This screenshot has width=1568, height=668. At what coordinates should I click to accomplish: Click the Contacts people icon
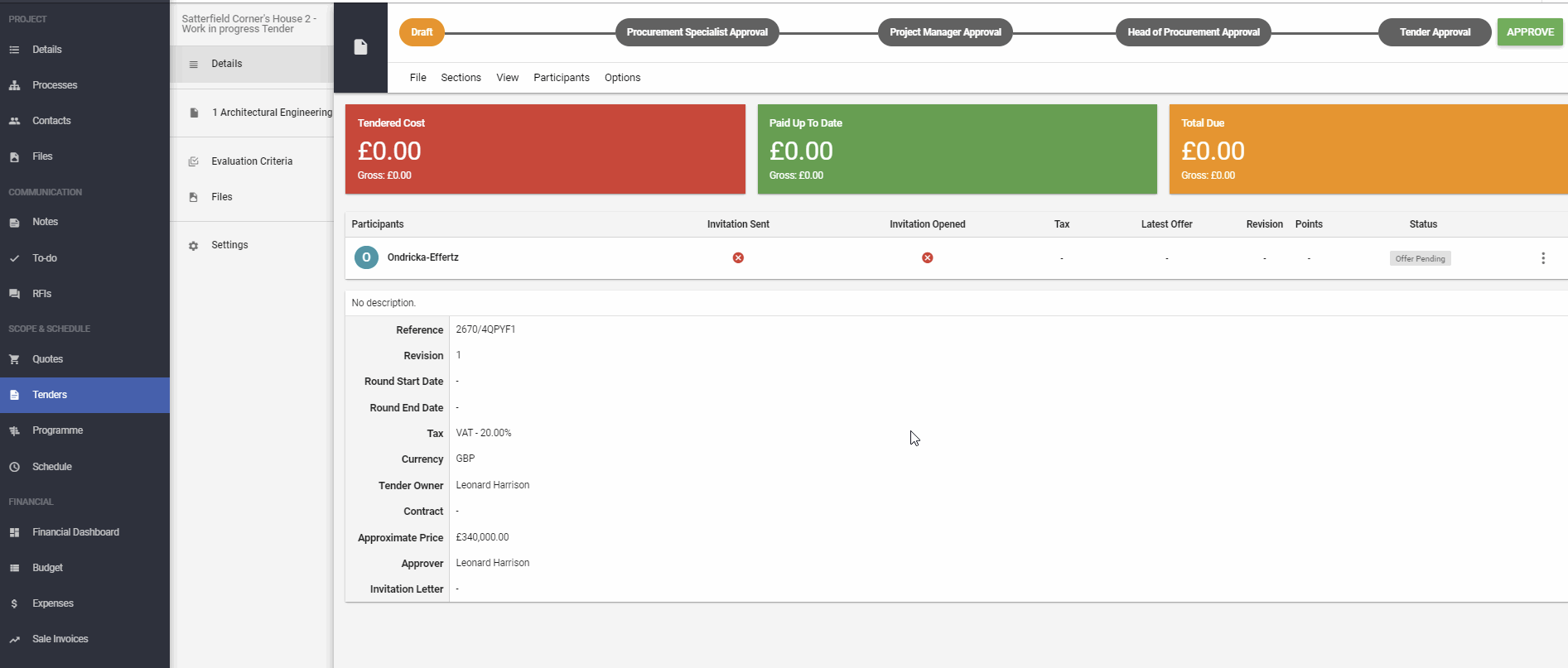click(x=14, y=121)
